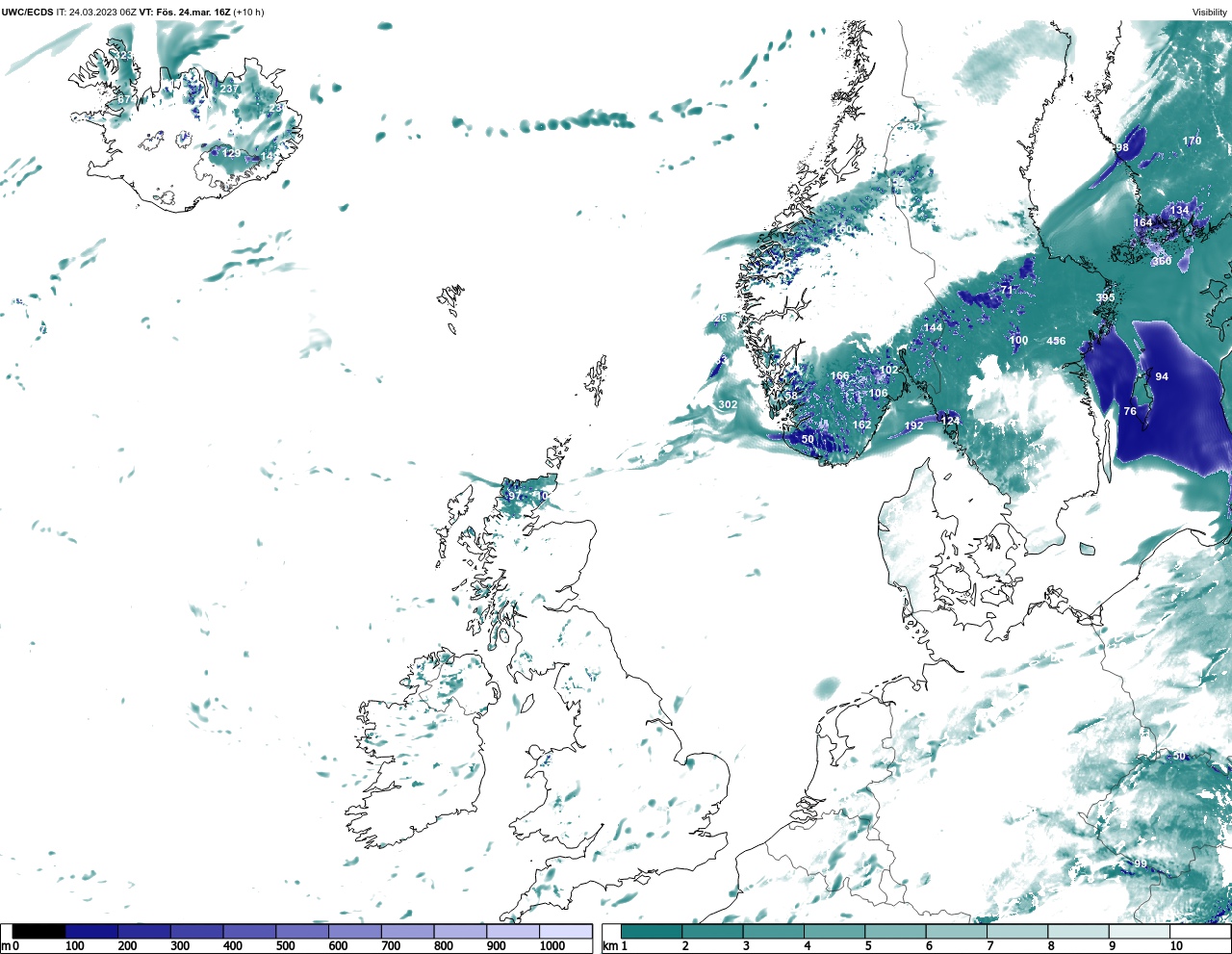Click the '144' value on the map
1232x954 pixels.
tap(933, 327)
